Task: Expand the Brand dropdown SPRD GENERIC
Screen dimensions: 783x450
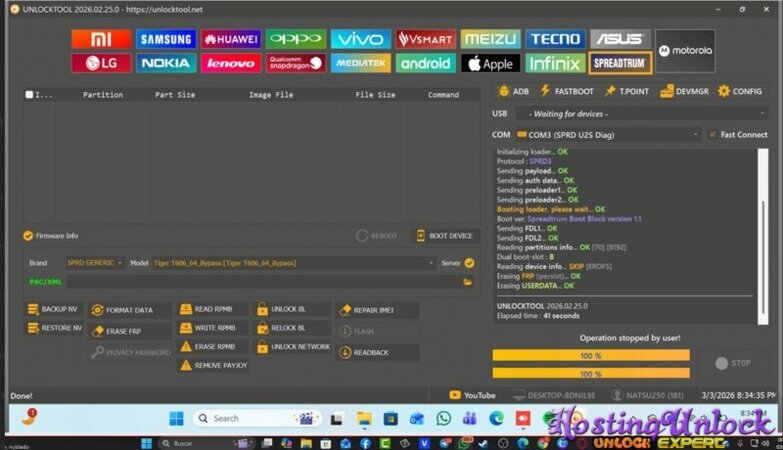Action: click(x=95, y=263)
